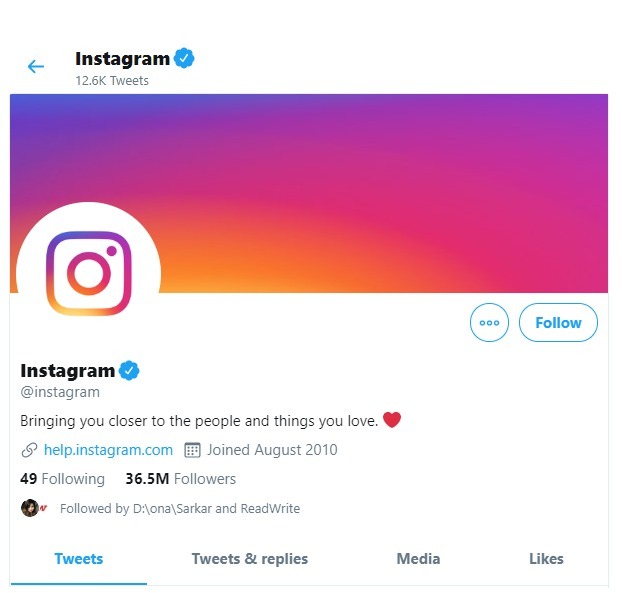
Task: Open the Instagram profile picture
Action: tap(89, 273)
